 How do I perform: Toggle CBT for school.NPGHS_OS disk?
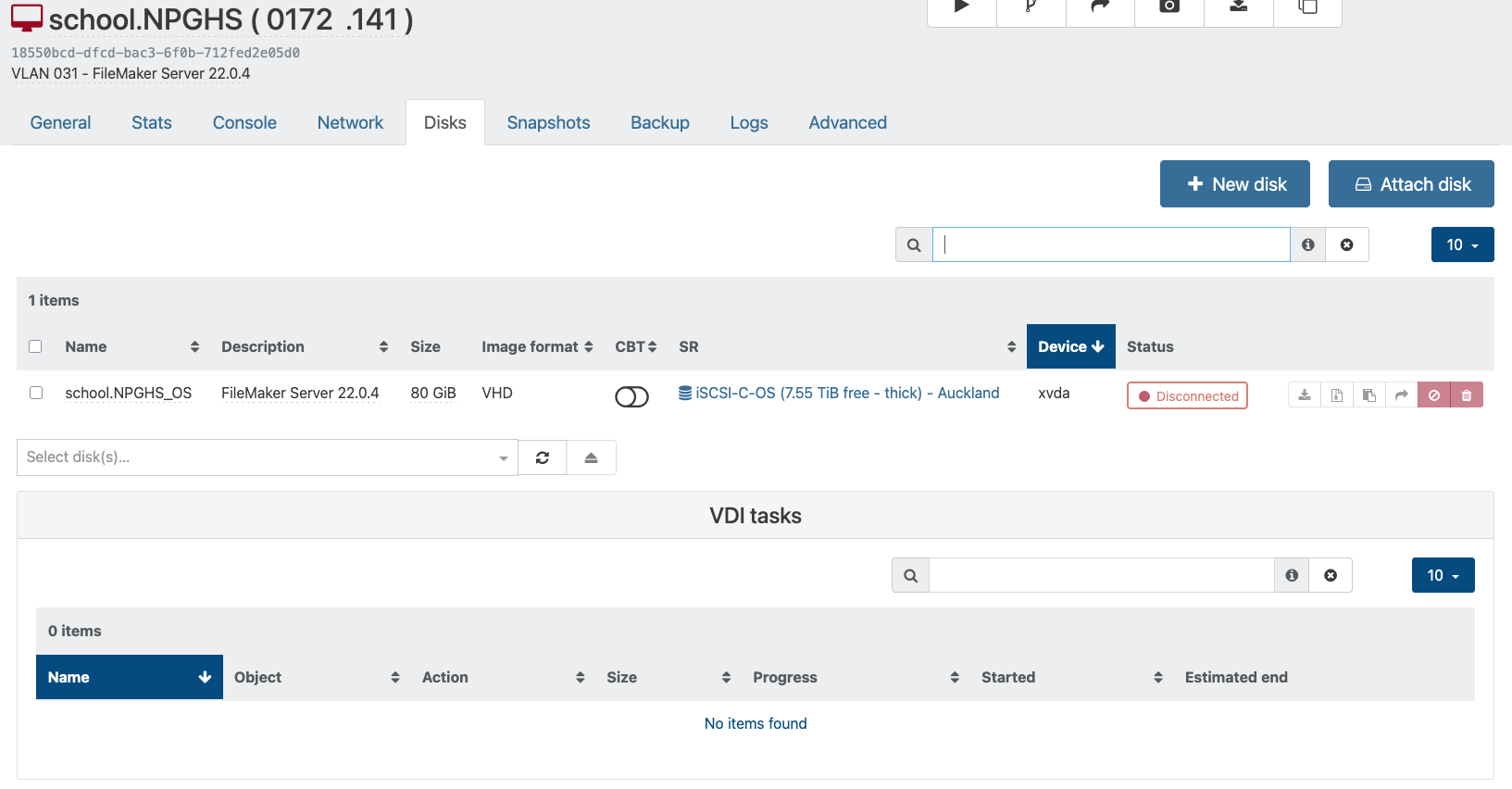631,396
